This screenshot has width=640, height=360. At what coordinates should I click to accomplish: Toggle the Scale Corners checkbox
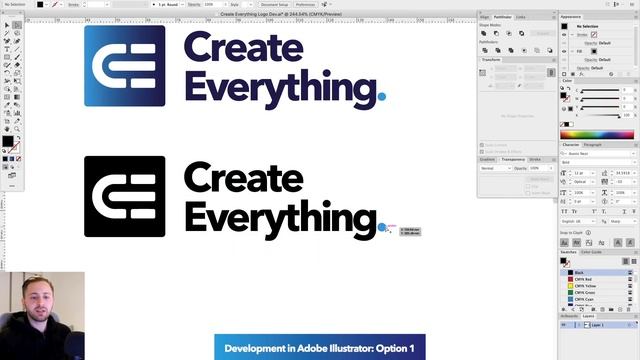point(482,145)
